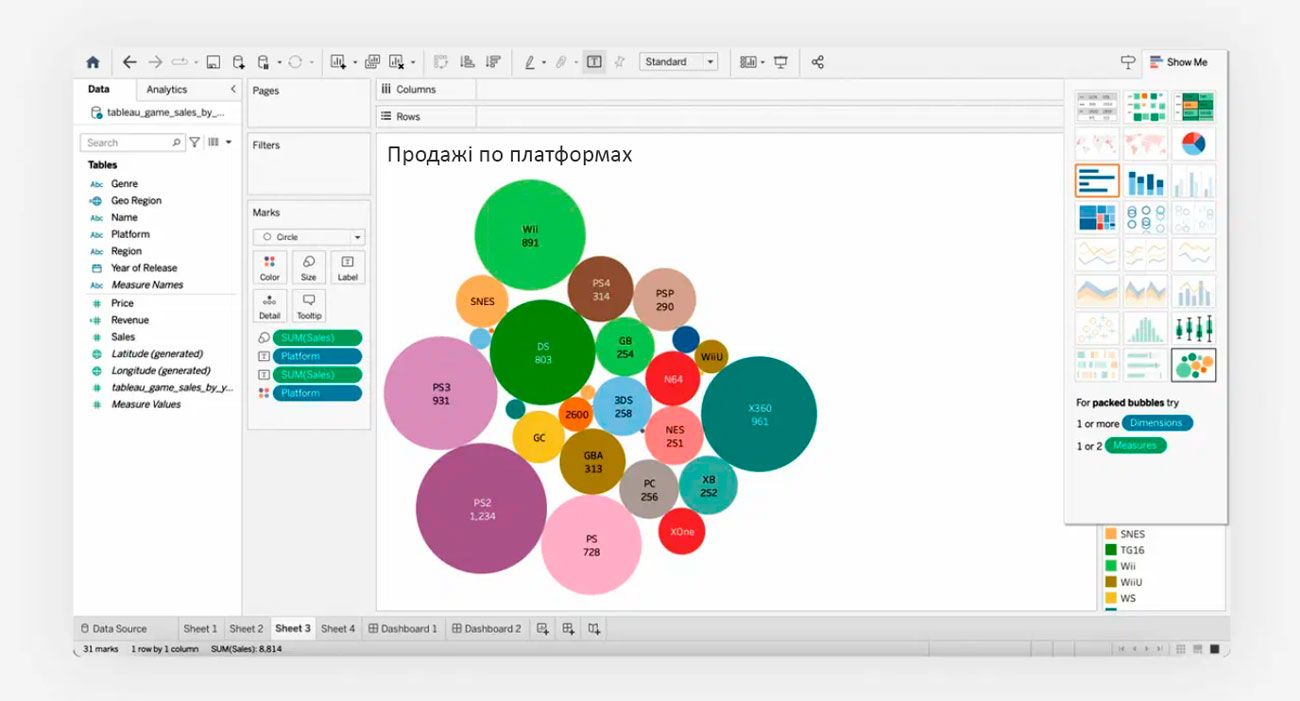Image resolution: width=1300 pixels, height=701 pixels.
Task: Click the Tooltip button on Marks card
Action: click(308, 305)
